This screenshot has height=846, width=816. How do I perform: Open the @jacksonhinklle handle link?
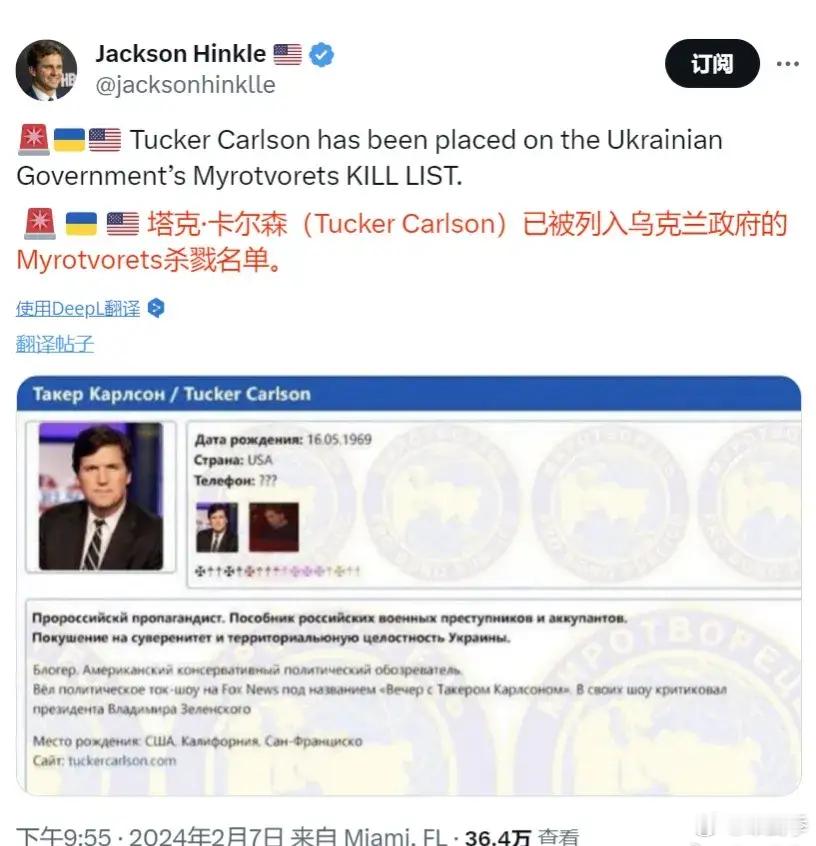tap(185, 85)
